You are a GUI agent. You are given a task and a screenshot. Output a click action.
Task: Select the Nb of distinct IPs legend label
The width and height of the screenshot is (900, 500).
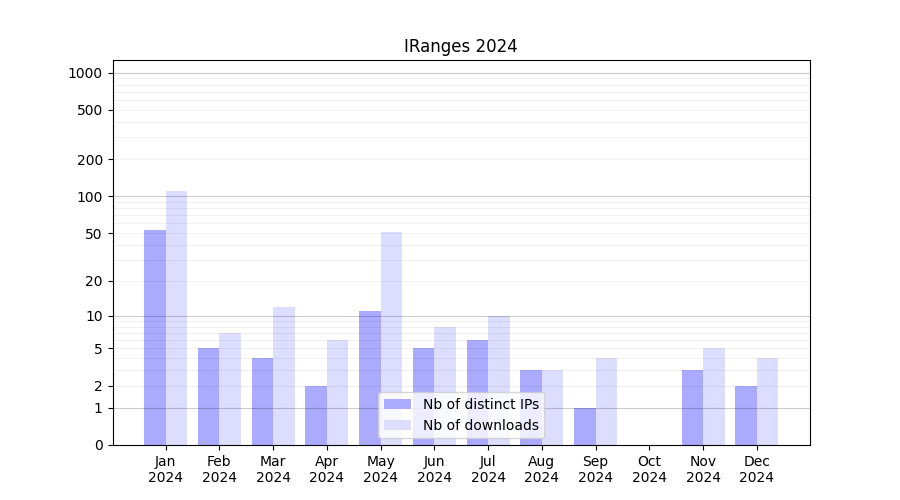pyautogui.click(x=480, y=404)
